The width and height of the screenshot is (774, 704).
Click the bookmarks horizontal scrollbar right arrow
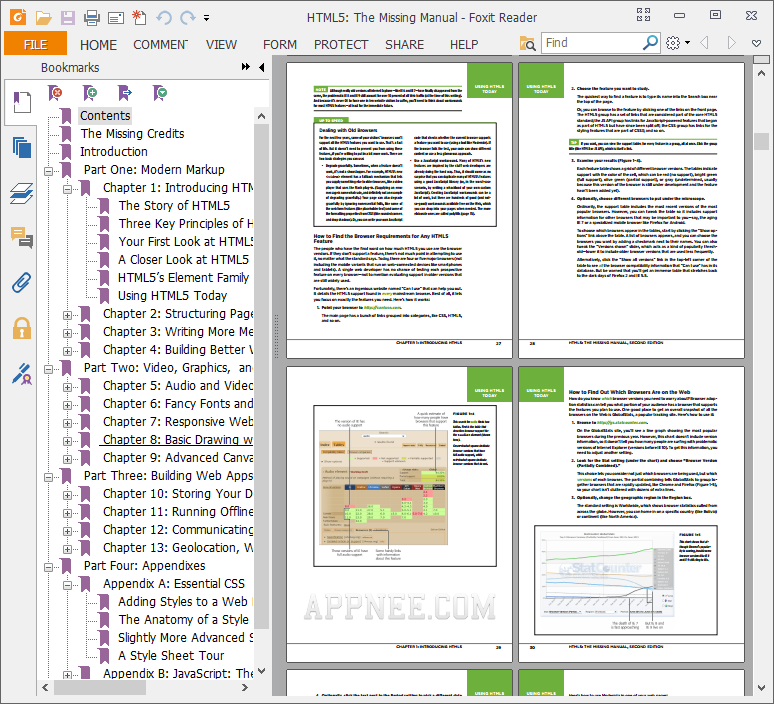[x=245, y=687]
